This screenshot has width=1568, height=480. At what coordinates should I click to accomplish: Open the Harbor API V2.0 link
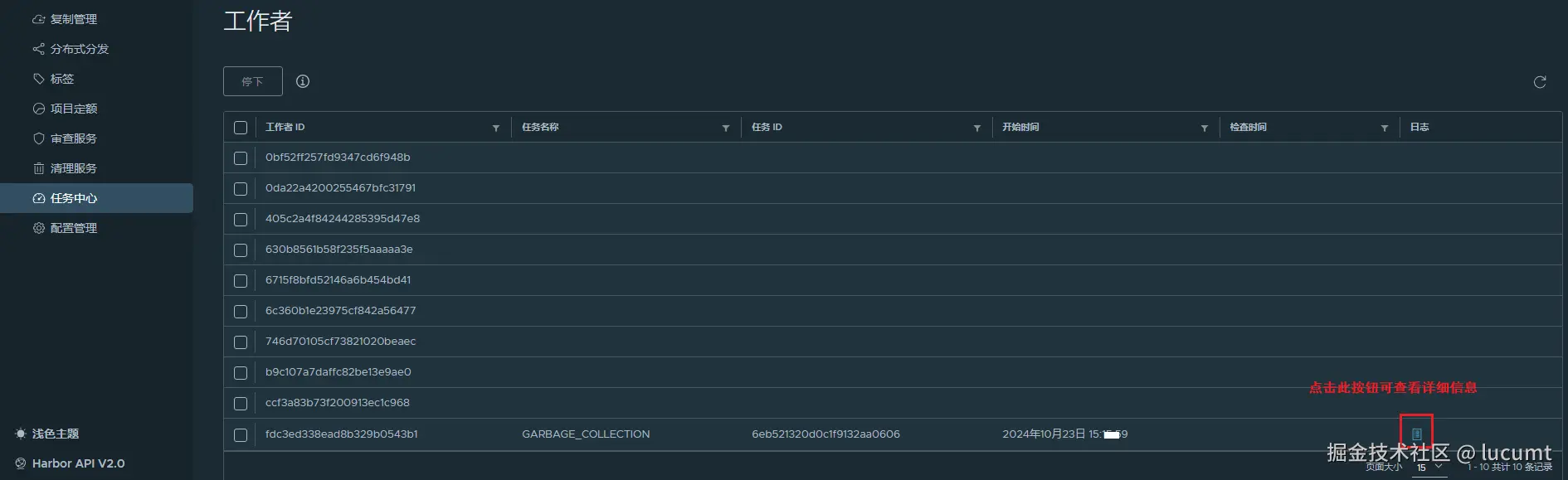[x=78, y=463]
